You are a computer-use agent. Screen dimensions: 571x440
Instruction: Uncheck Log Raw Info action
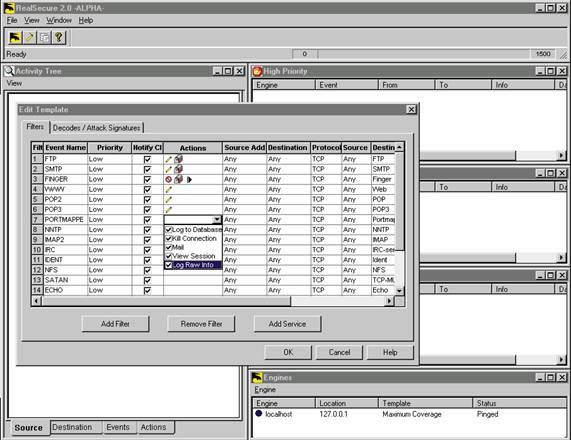point(169,265)
